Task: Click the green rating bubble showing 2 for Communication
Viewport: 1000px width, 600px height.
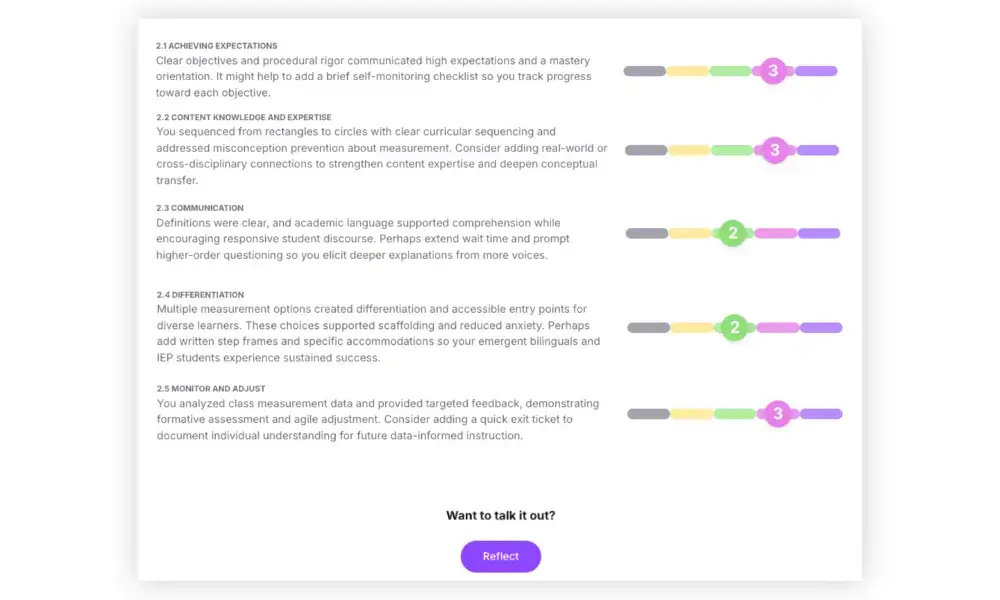Action: (733, 233)
